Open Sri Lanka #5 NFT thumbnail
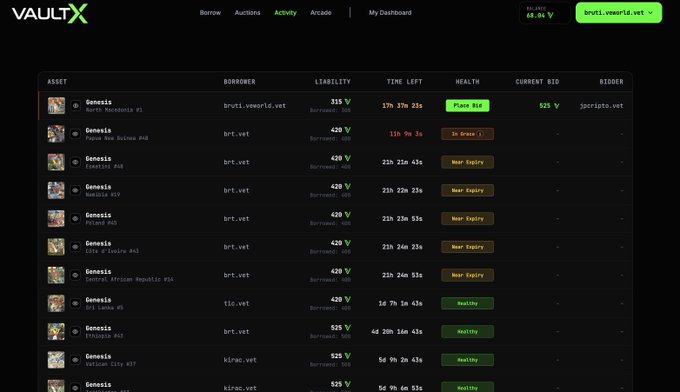680x392 pixels. [56, 303]
